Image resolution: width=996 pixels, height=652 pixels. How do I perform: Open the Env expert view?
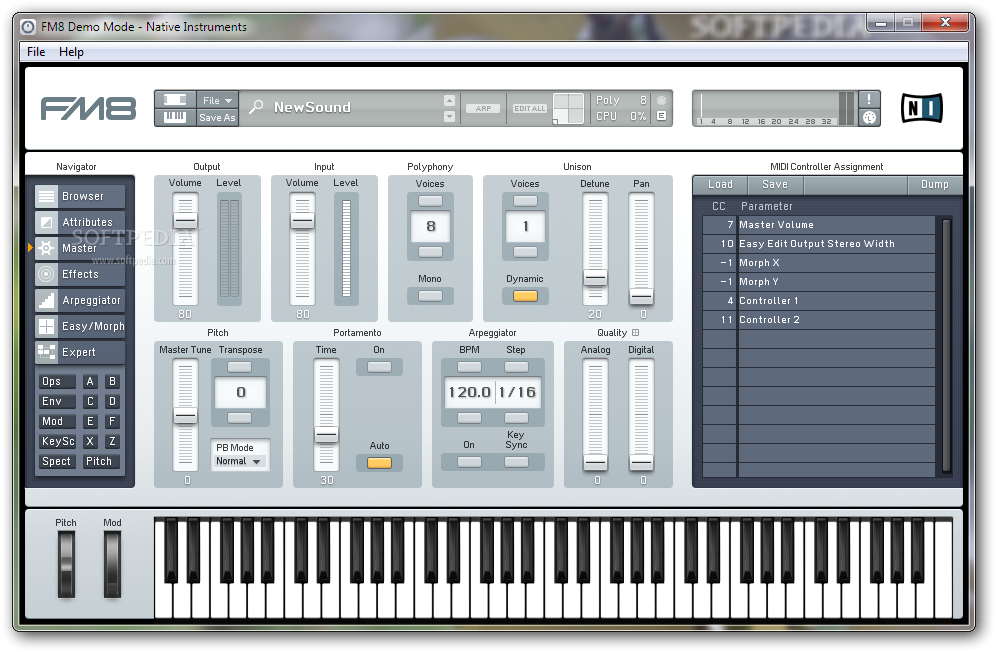coord(57,401)
